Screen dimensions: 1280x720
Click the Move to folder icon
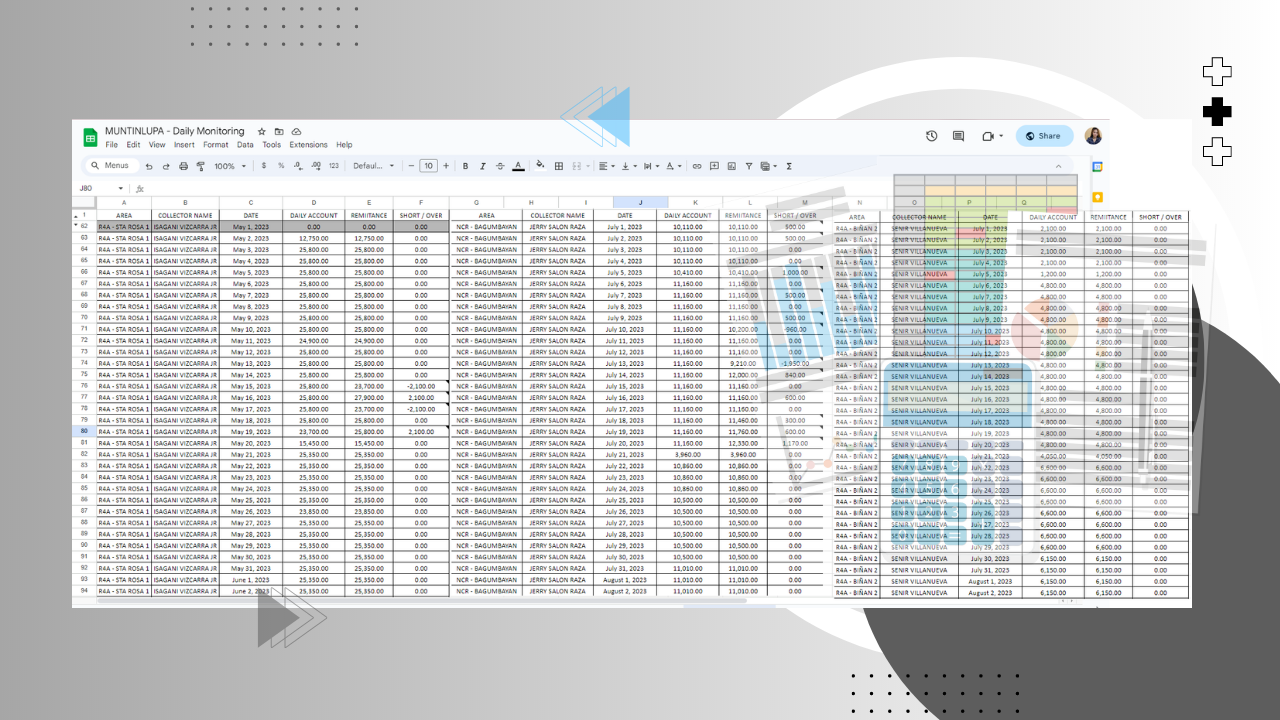(279, 132)
